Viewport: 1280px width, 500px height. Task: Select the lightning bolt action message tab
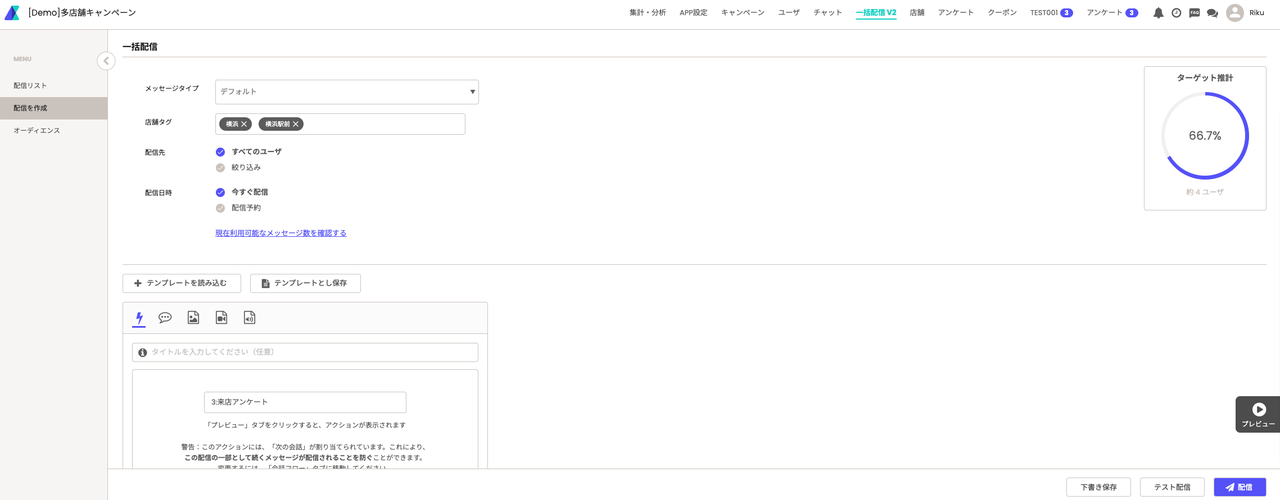(x=139, y=318)
